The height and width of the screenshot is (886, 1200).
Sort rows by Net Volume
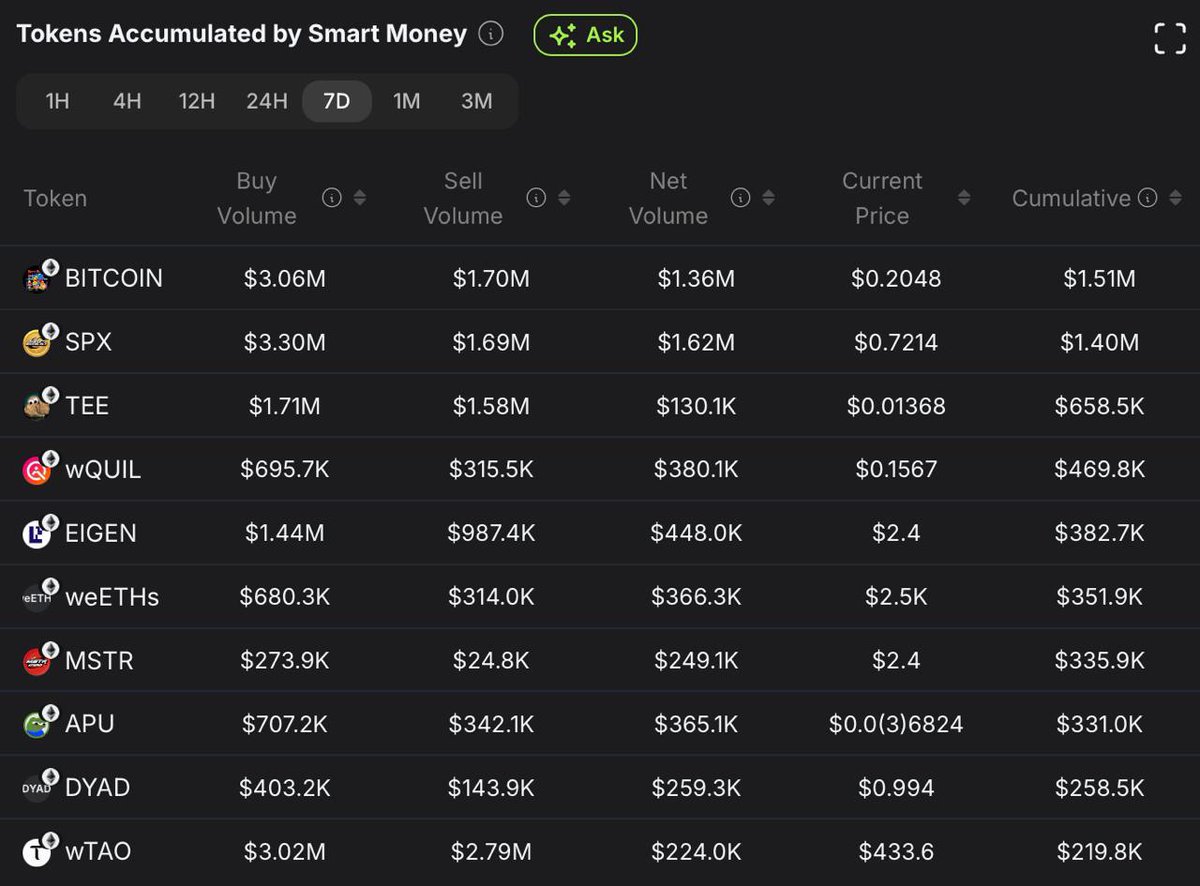(x=767, y=198)
